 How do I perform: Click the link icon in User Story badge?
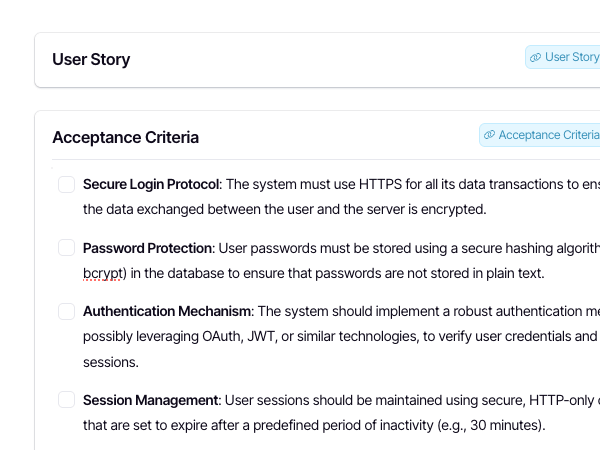pos(535,57)
